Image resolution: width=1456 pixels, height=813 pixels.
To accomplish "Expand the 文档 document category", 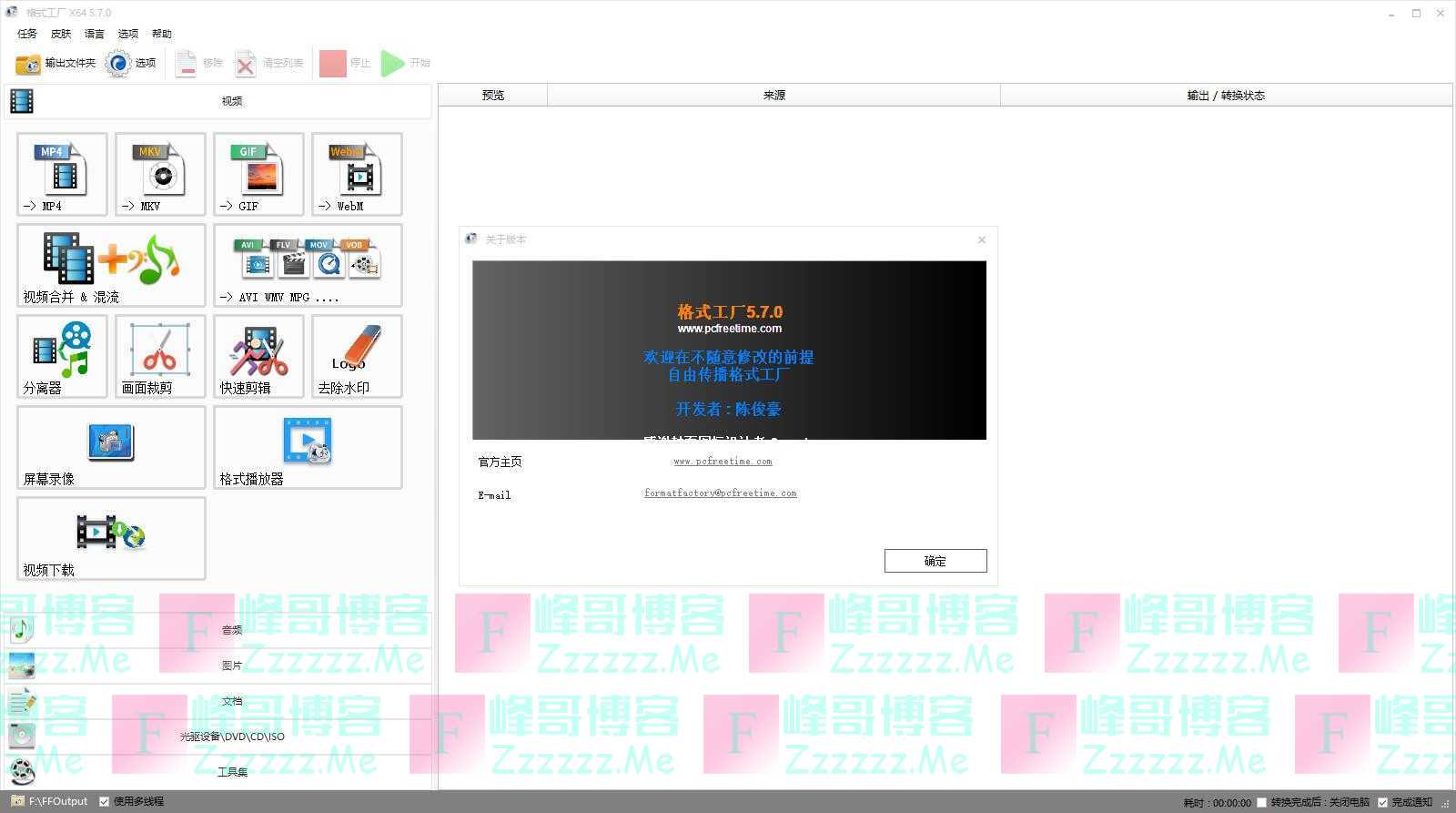I will point(218,701).
